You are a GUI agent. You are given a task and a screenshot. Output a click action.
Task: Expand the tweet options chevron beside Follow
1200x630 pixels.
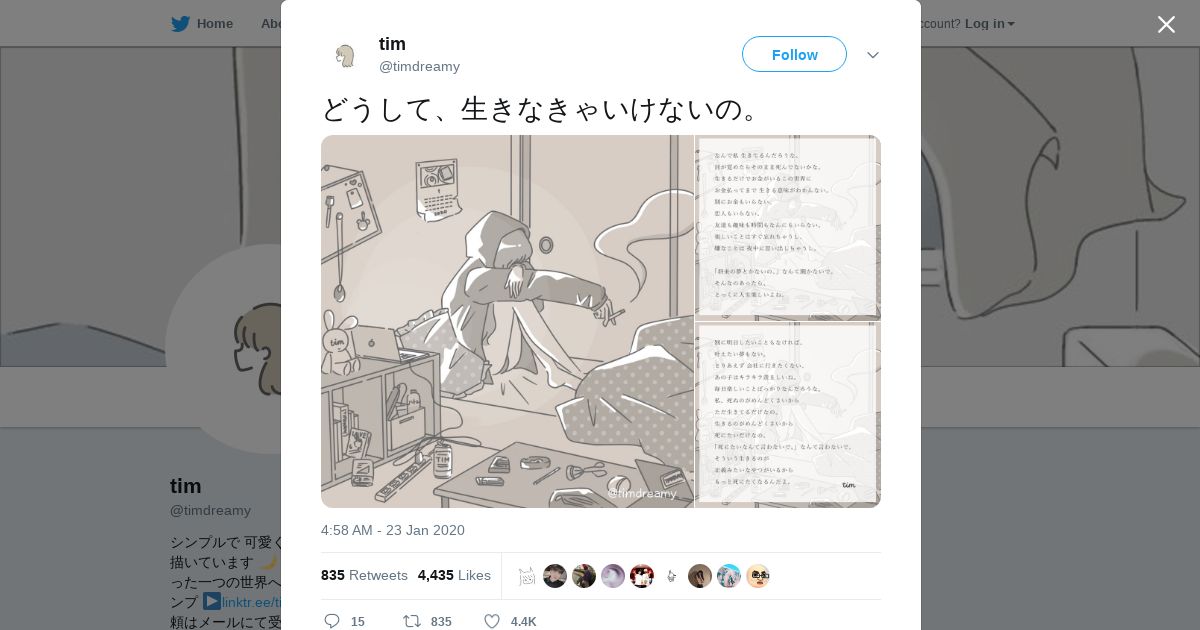tap(873, 55)
